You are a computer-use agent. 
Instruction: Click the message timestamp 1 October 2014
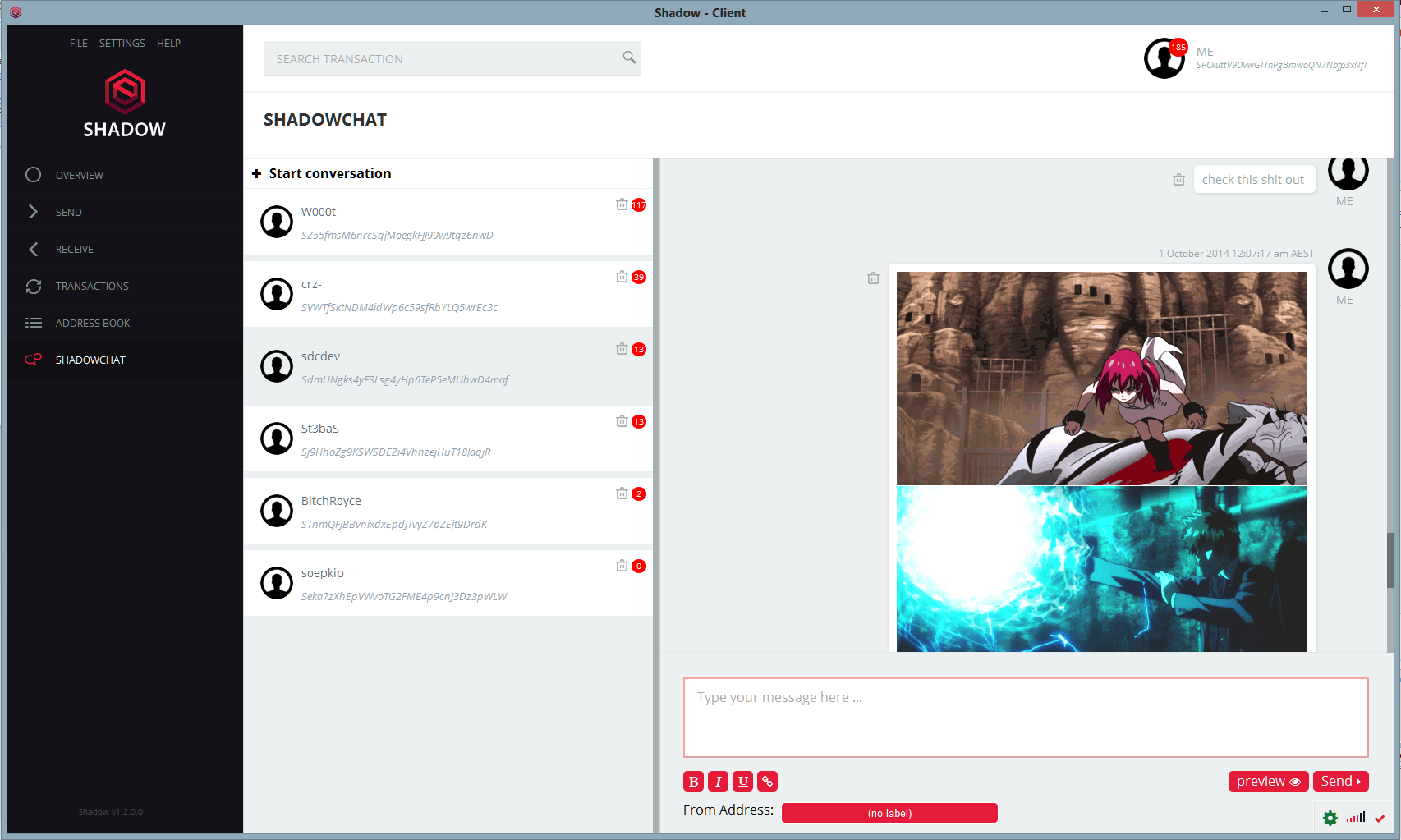(1236, 254)
